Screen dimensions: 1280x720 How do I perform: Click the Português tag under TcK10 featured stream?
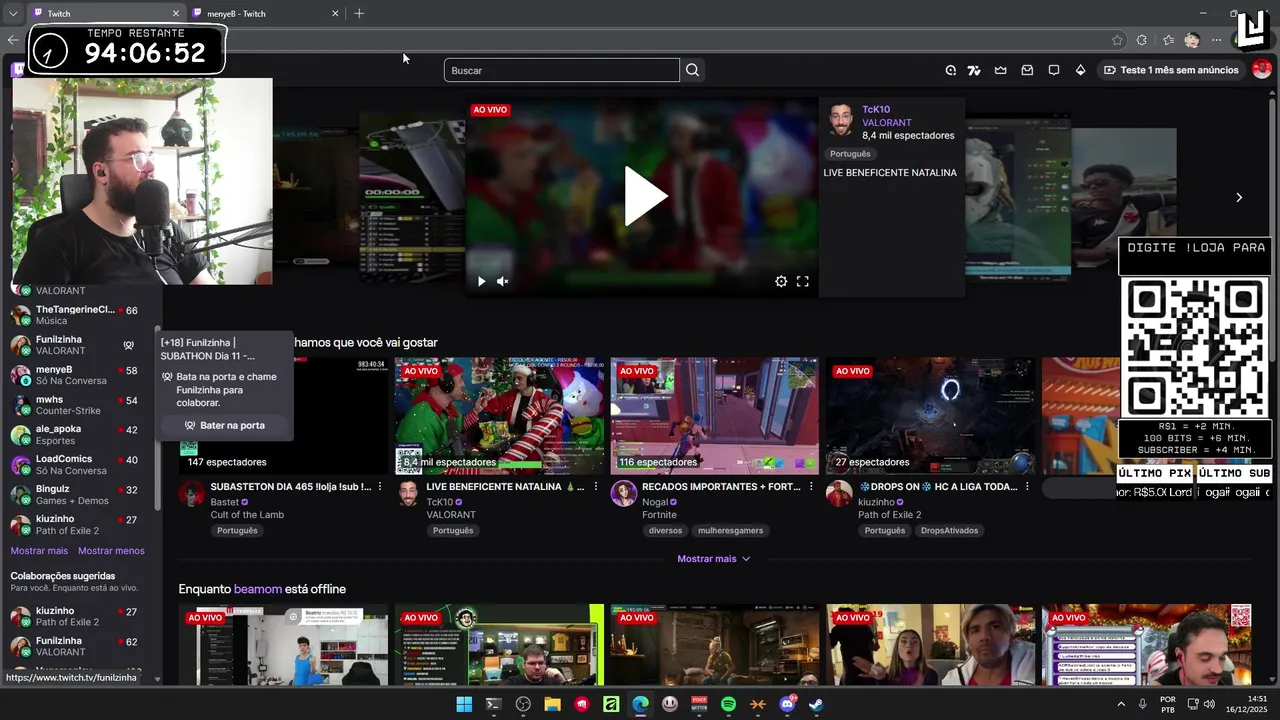coord(850,154)
